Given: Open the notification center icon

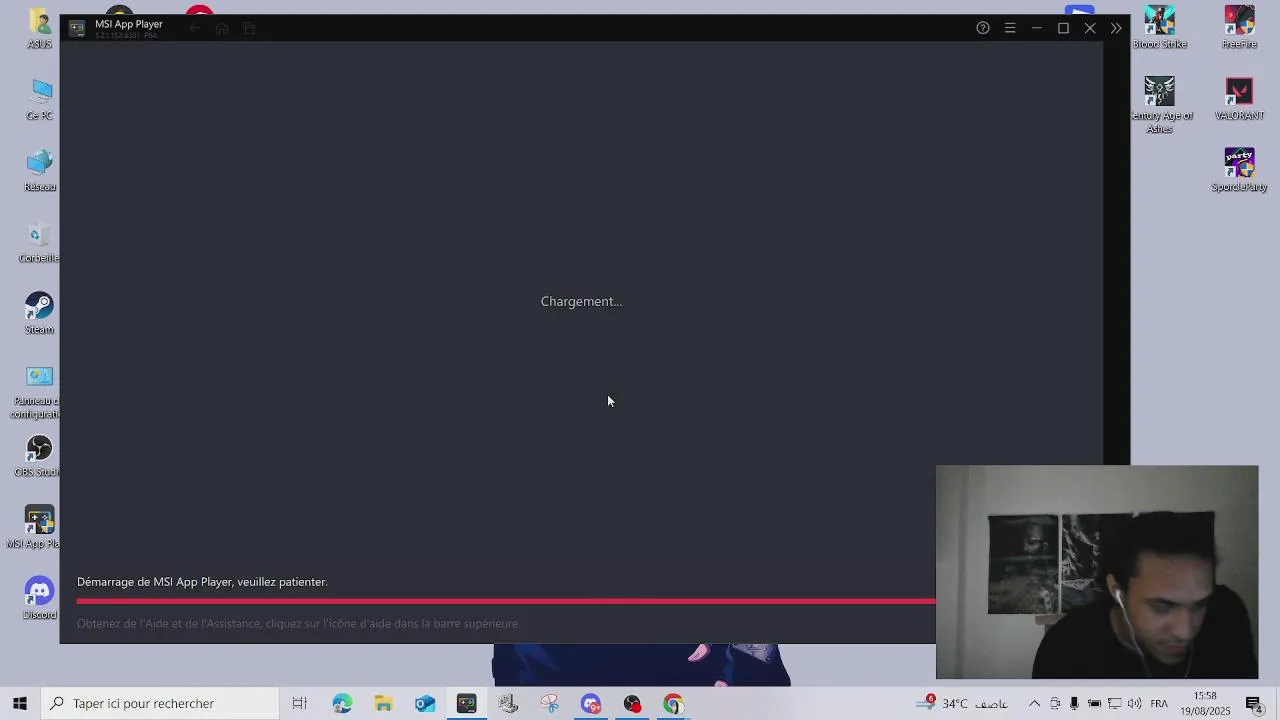Looking at the screenshot, I should point(1254,703).
